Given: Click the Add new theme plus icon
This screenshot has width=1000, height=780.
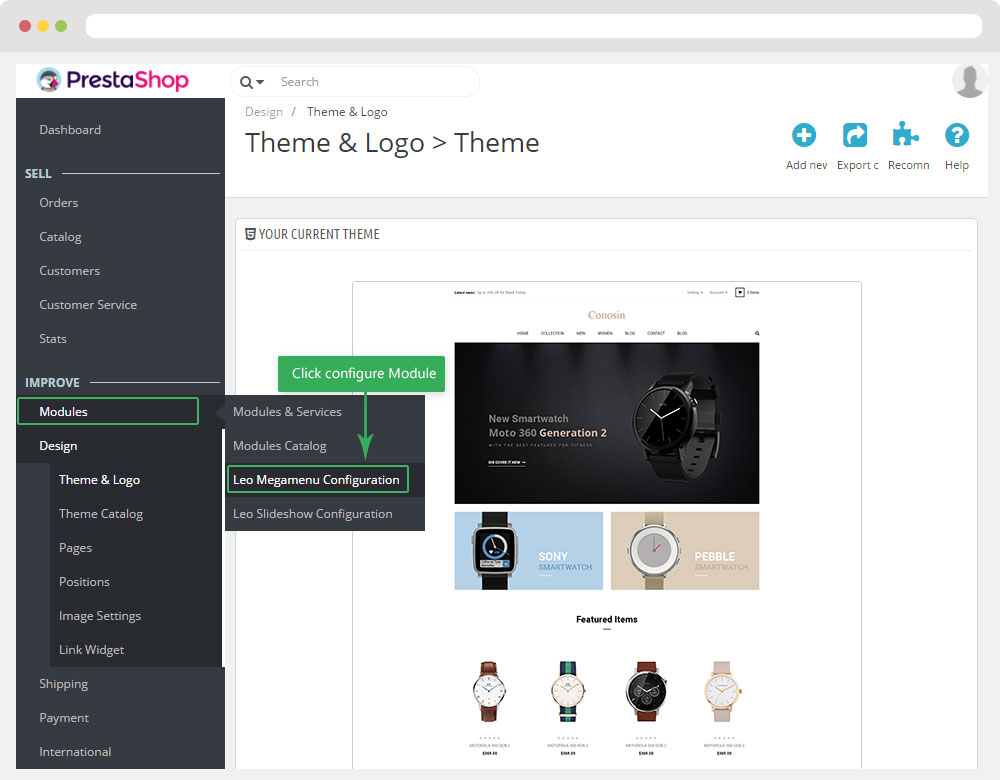Looking at the screenshot, I should [804, 135].
